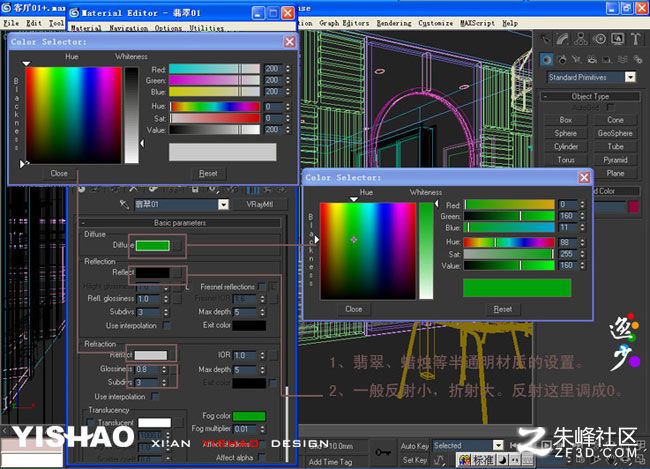Open the Customize menu
This screenshot has height=469, width=650.
[435, 23]
